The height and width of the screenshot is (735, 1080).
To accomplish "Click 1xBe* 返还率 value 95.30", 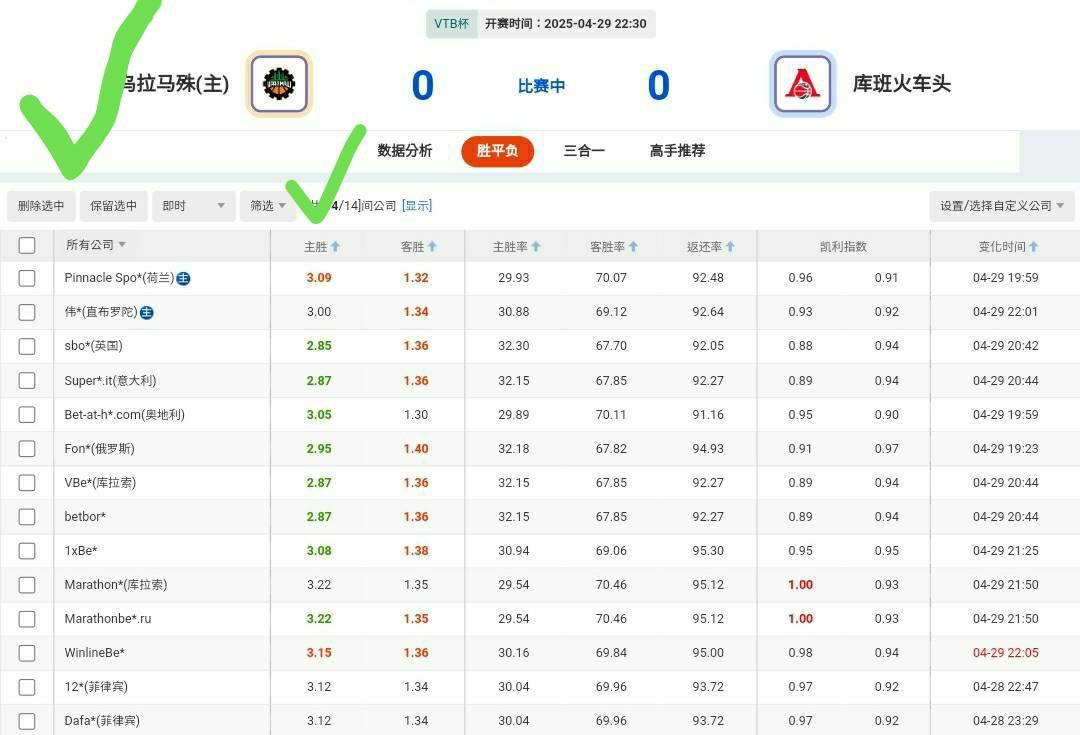I will [x=708, y=551].
